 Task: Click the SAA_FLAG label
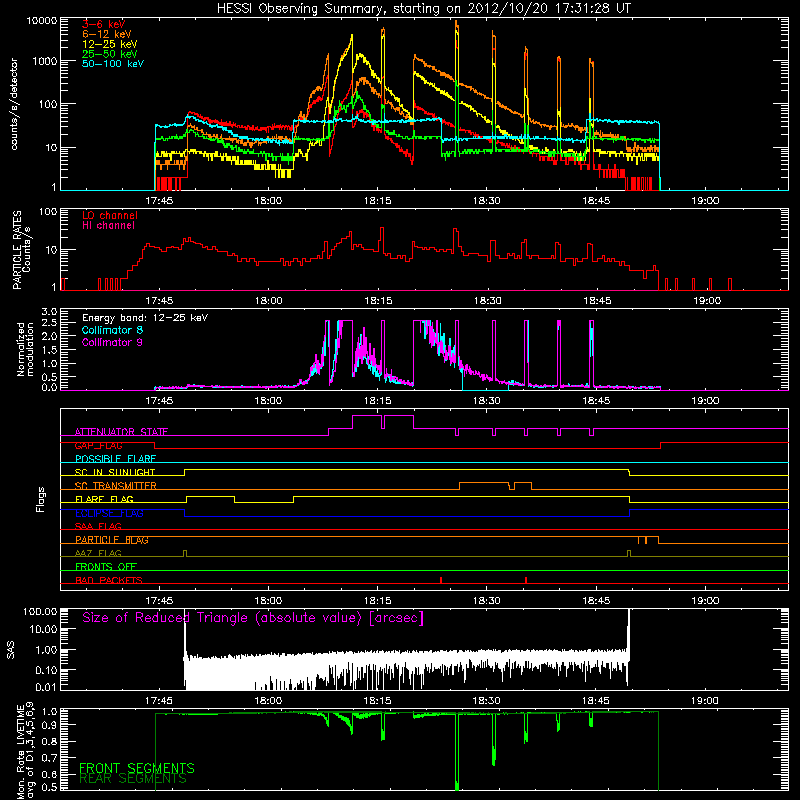coord(98,527)
